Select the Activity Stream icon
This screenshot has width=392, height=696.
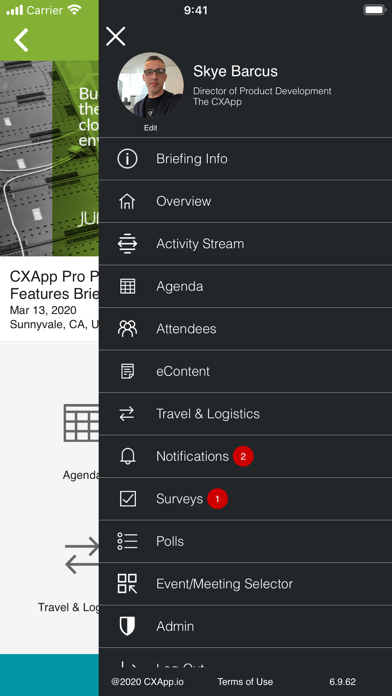[127, 244]
